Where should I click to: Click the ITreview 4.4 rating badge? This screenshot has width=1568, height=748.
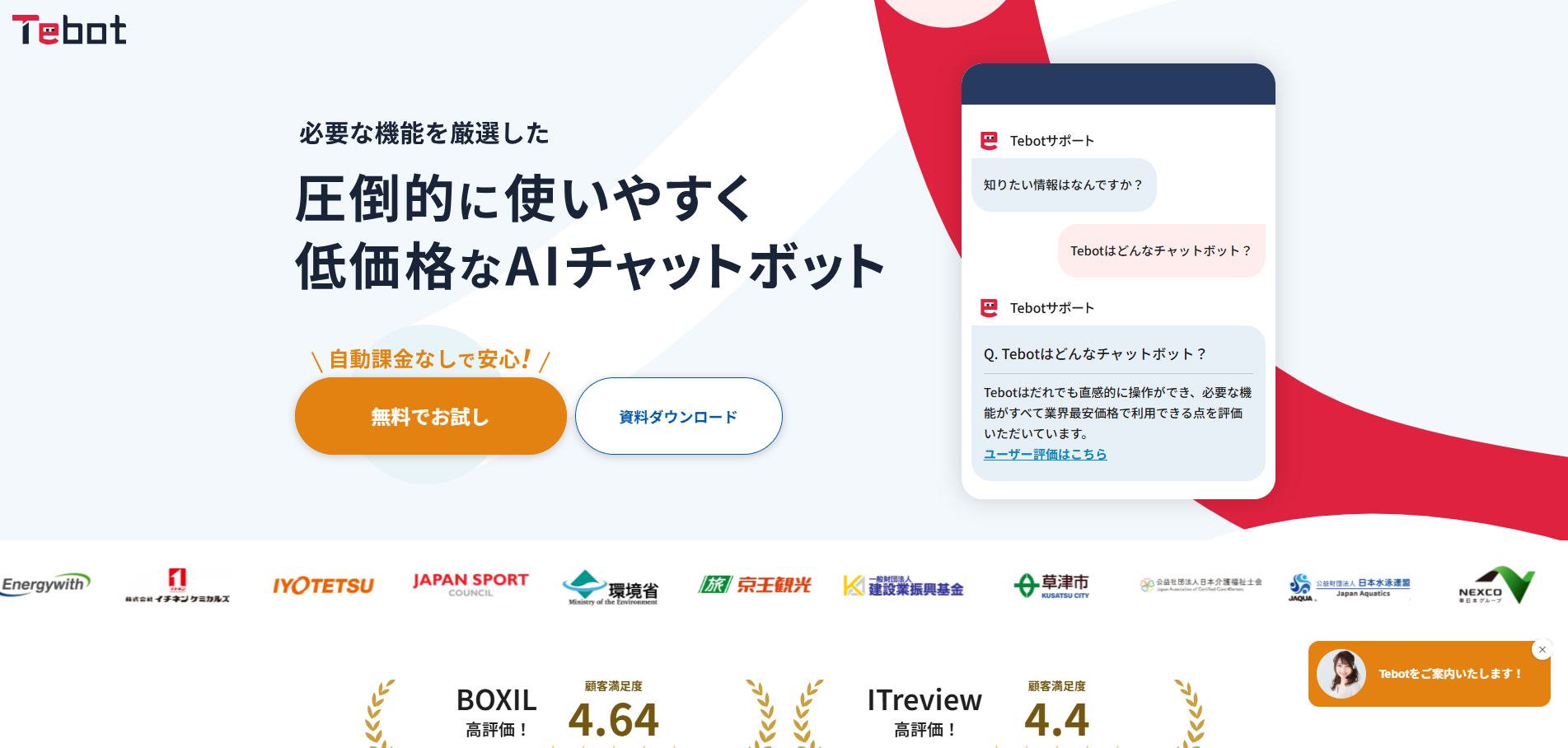tap(976, 713)
